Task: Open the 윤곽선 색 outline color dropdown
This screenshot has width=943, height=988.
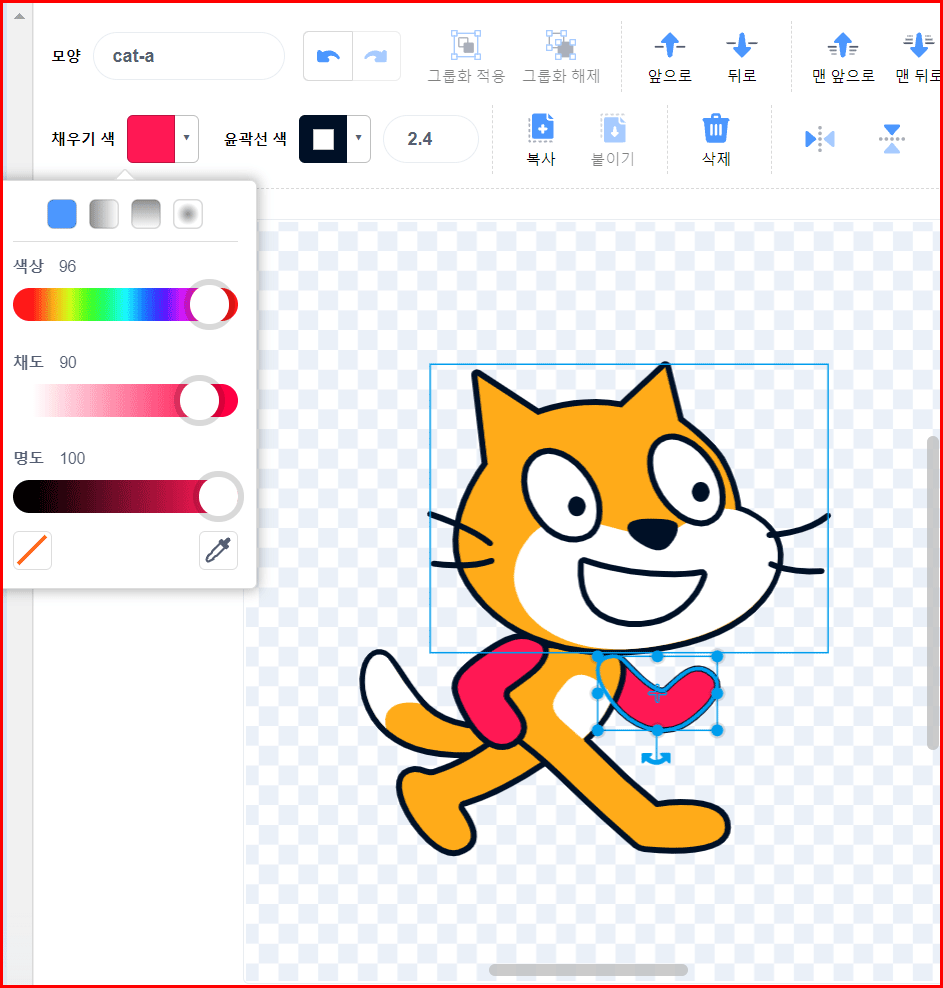Action: pos(358,138)
